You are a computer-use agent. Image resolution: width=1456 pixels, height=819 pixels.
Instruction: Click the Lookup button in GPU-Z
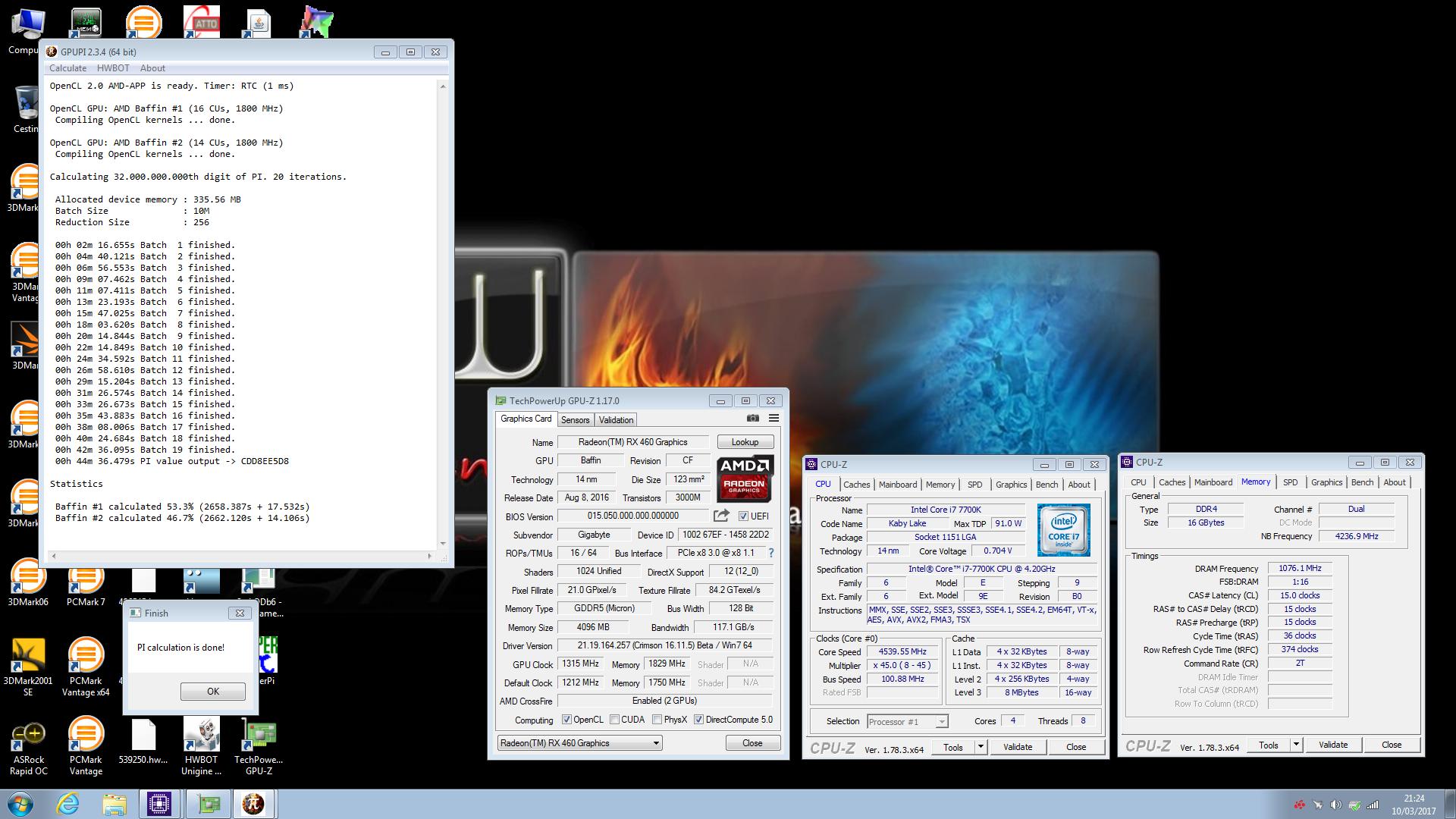pyautogui.click(x=745, y=442)
